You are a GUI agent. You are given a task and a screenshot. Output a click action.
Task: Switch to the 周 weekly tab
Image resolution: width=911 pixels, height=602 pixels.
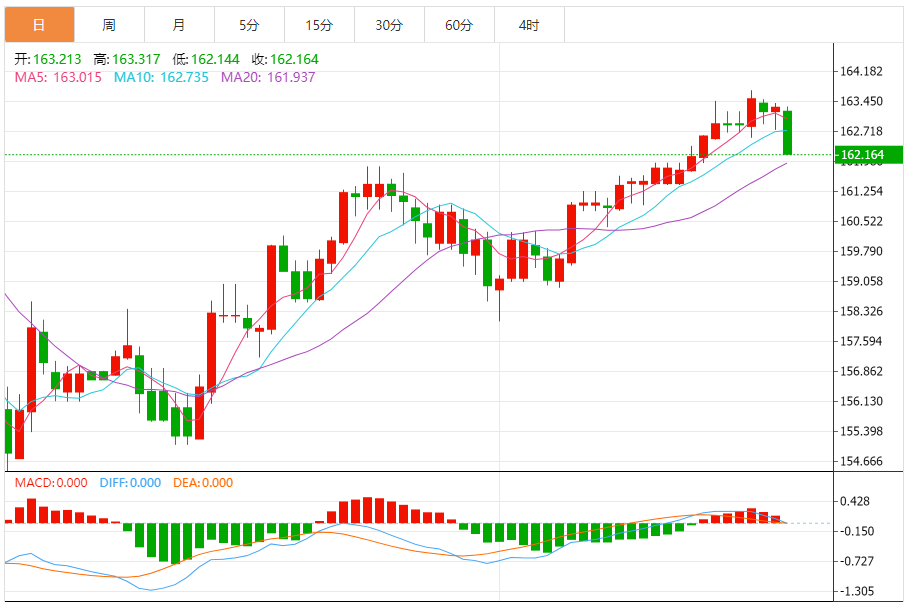click(x=109, y=25)
